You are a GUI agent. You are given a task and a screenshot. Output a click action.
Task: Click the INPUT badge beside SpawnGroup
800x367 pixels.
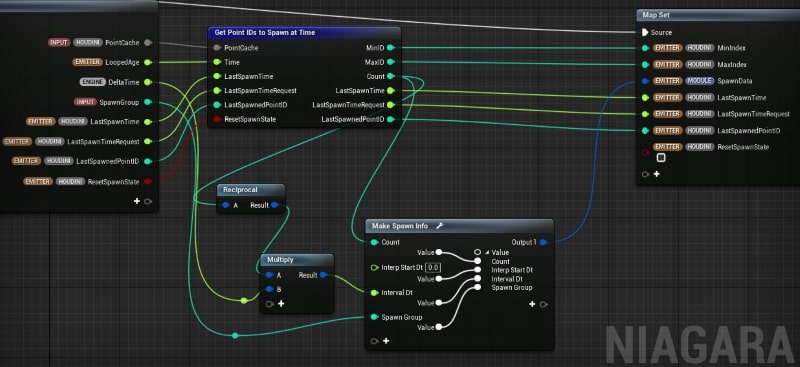[85, 102]
